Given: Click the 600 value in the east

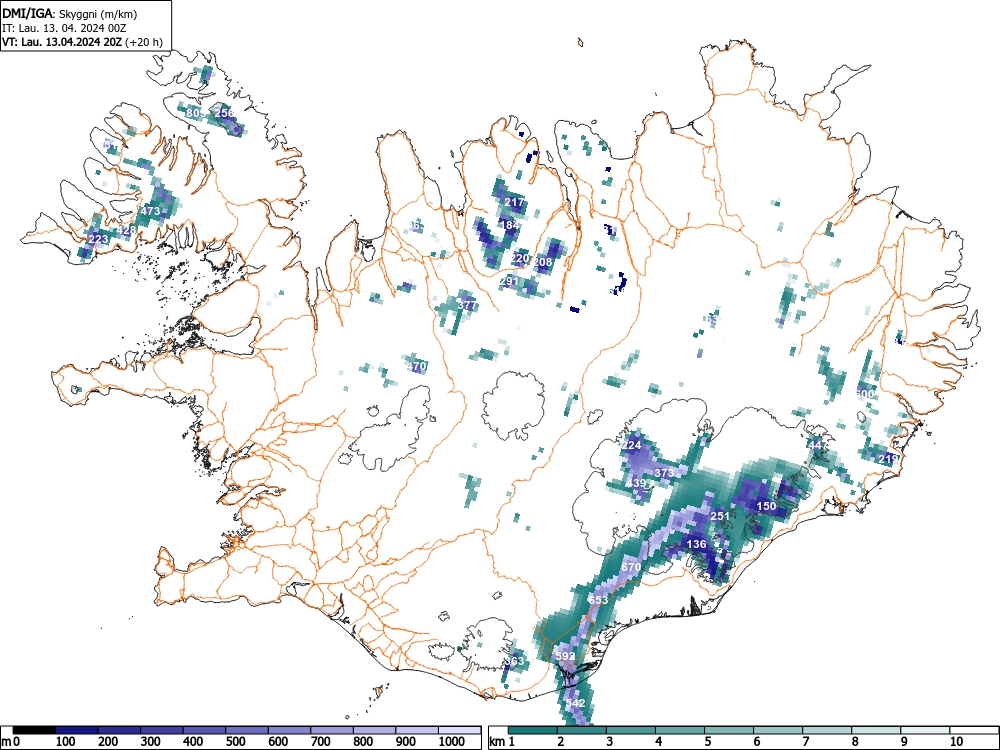Looking at the screenshot, I should coord(865,394).
